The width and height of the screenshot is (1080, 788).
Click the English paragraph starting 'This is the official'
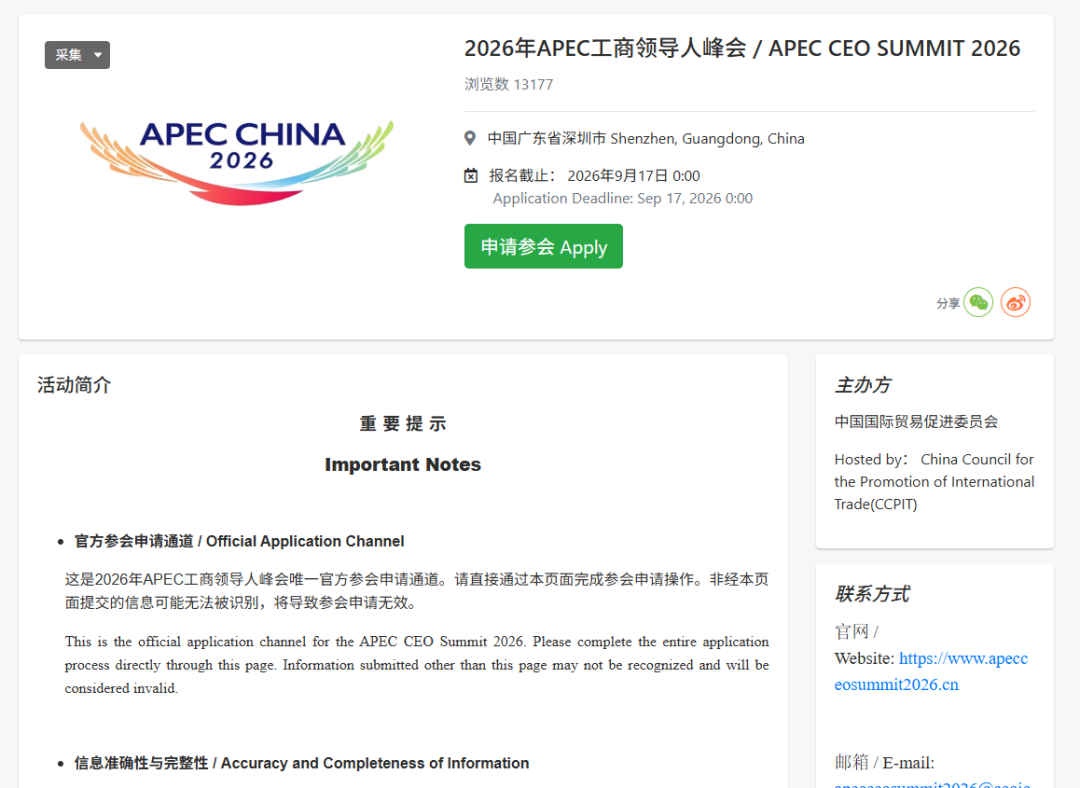417,665
